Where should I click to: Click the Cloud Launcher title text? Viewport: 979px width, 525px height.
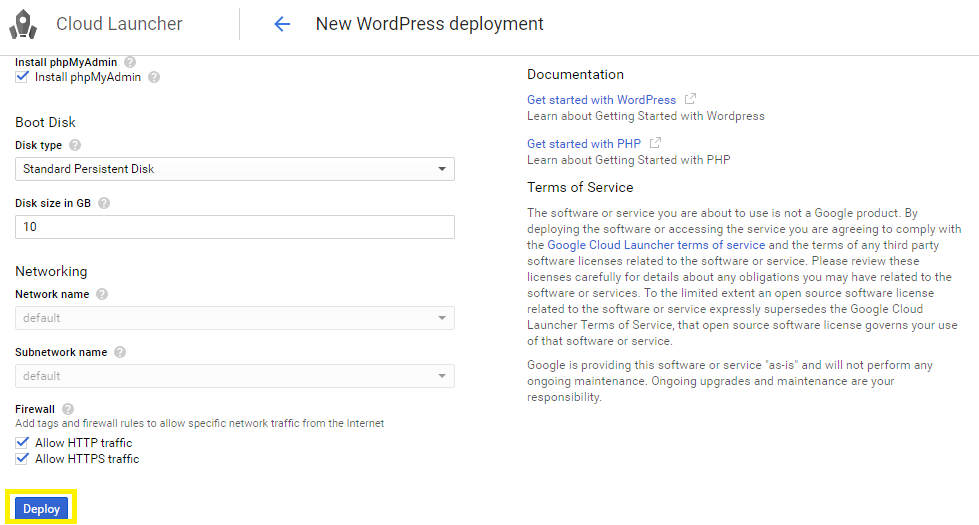119,24
